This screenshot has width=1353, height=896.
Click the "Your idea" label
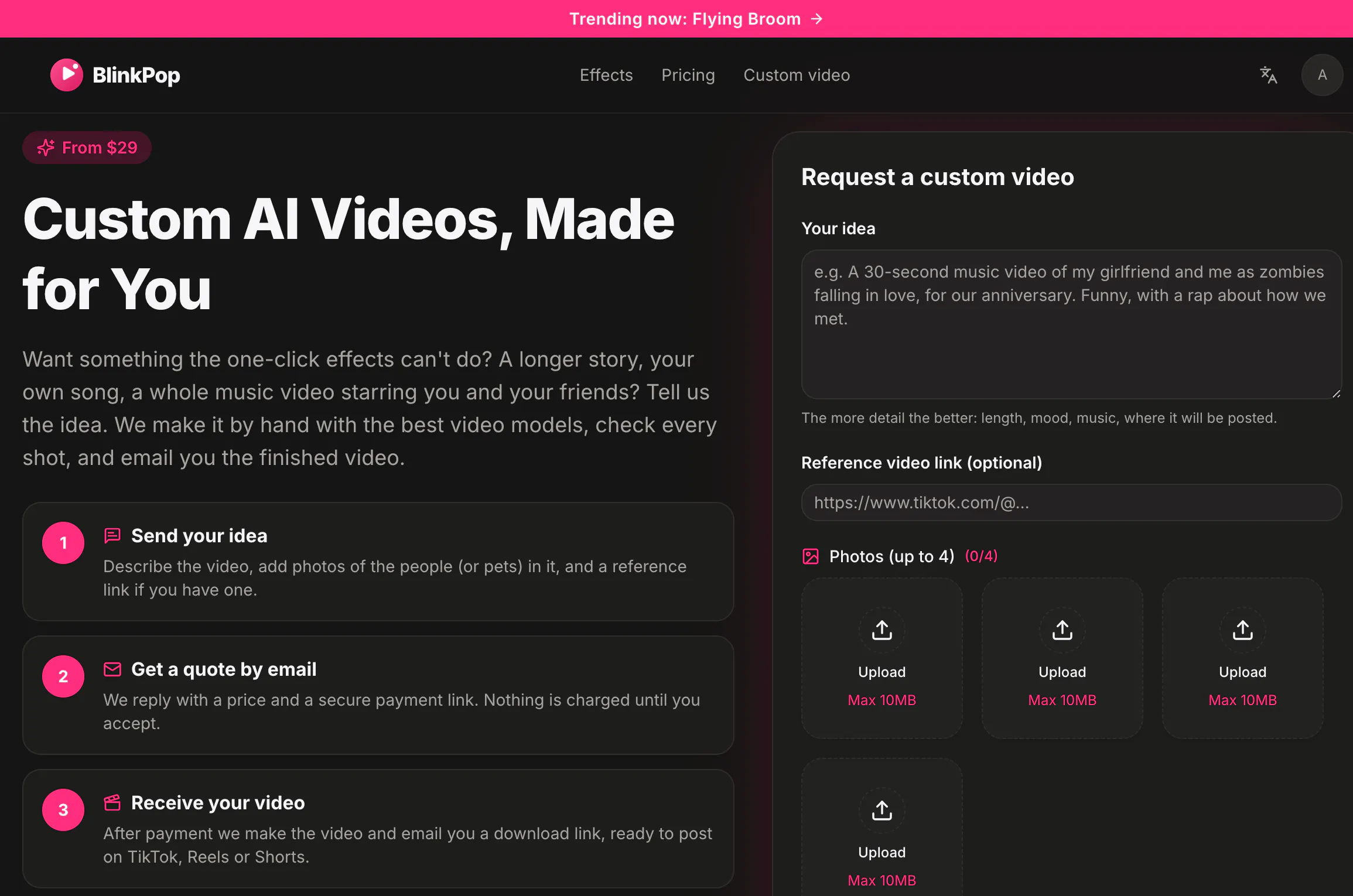(838, 228)
